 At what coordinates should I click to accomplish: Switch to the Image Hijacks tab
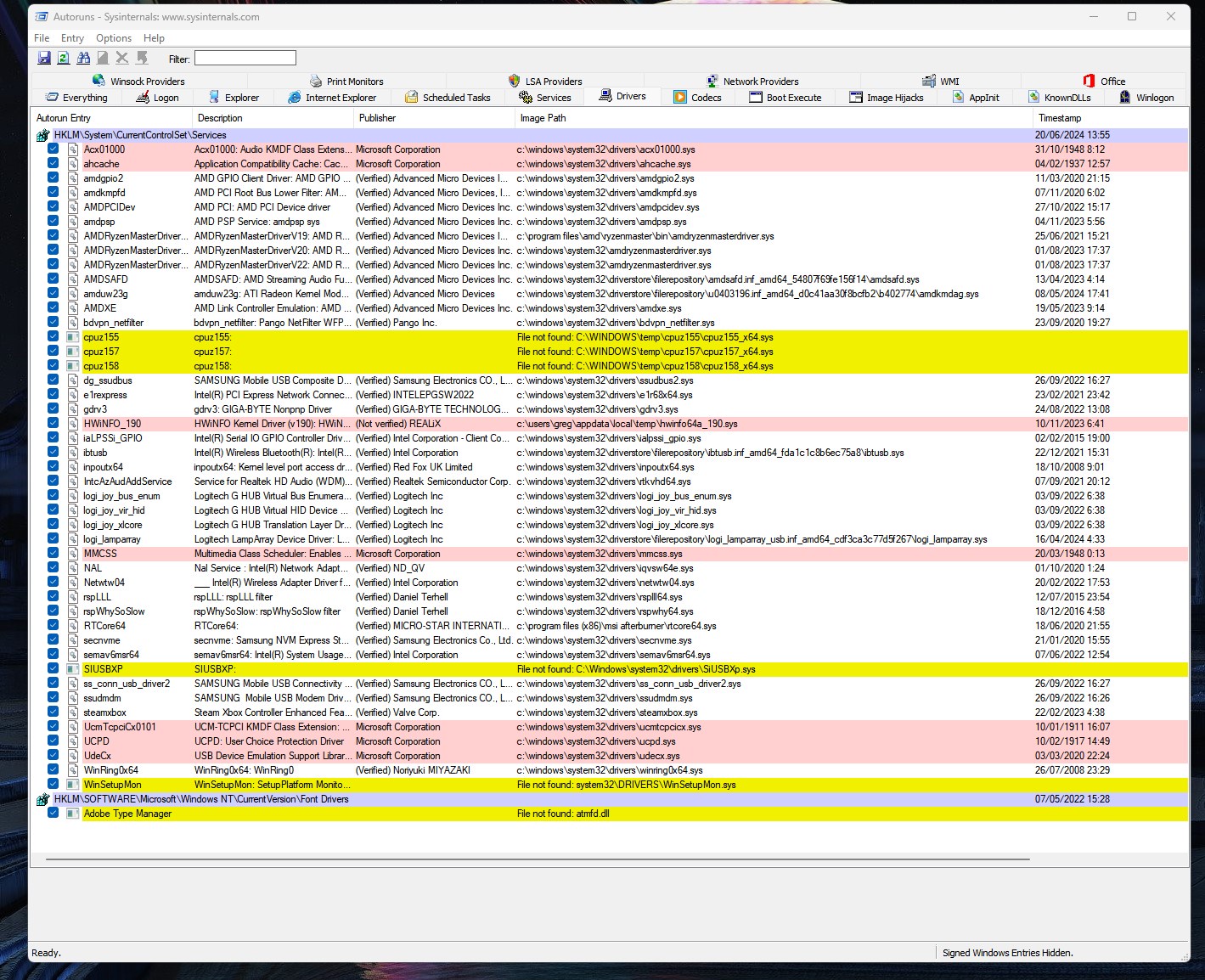(886, 98)
